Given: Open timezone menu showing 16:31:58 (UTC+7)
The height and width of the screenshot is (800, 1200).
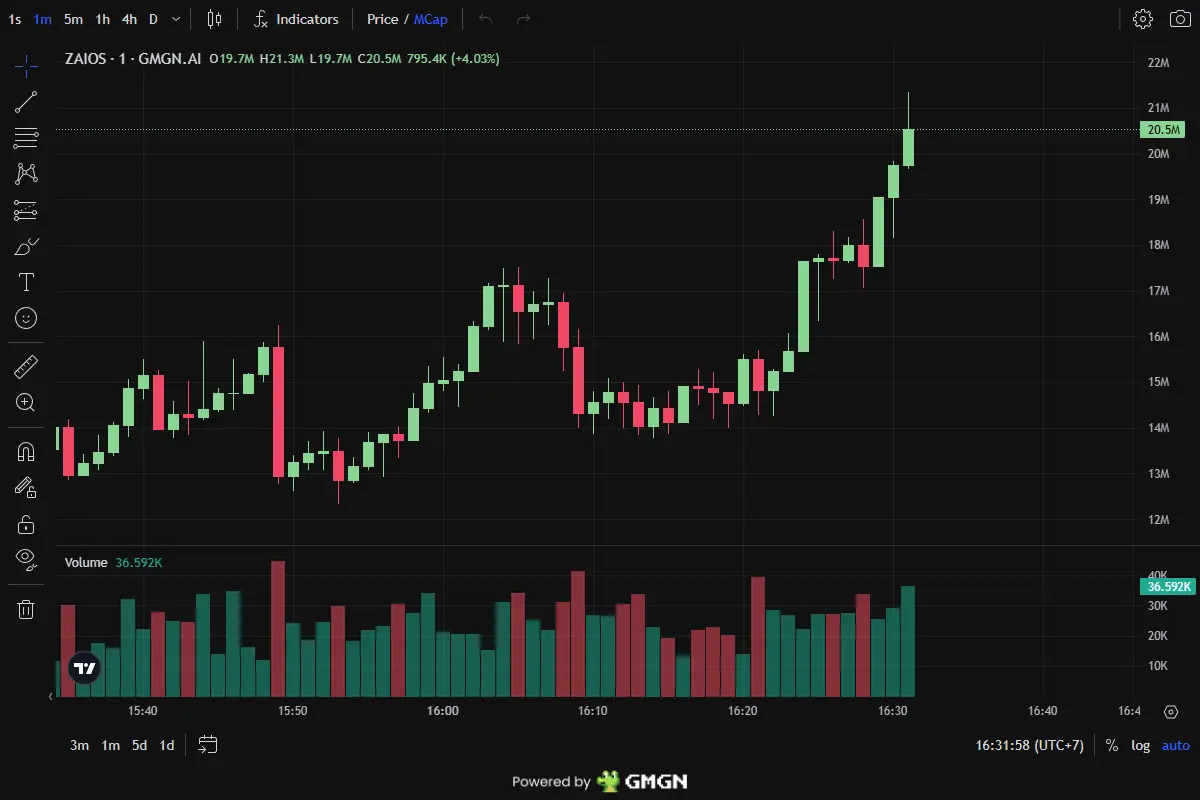Looking at the screenshot, I should click(1029, 745).
